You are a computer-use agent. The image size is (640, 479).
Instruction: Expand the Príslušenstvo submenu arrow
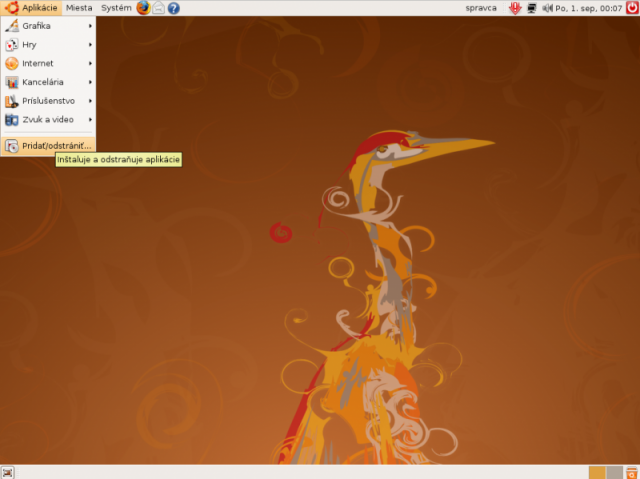pos(90,101)
